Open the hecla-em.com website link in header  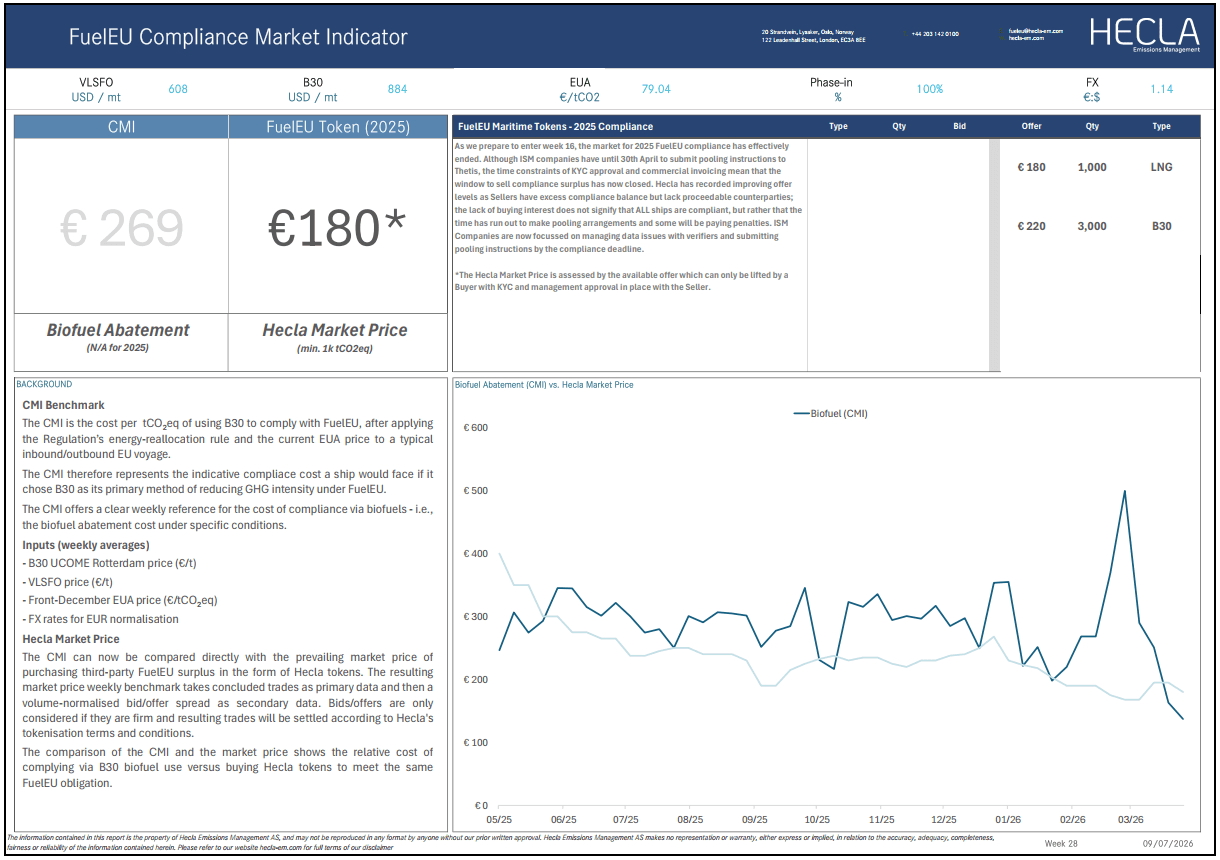tap(1026, 38)
